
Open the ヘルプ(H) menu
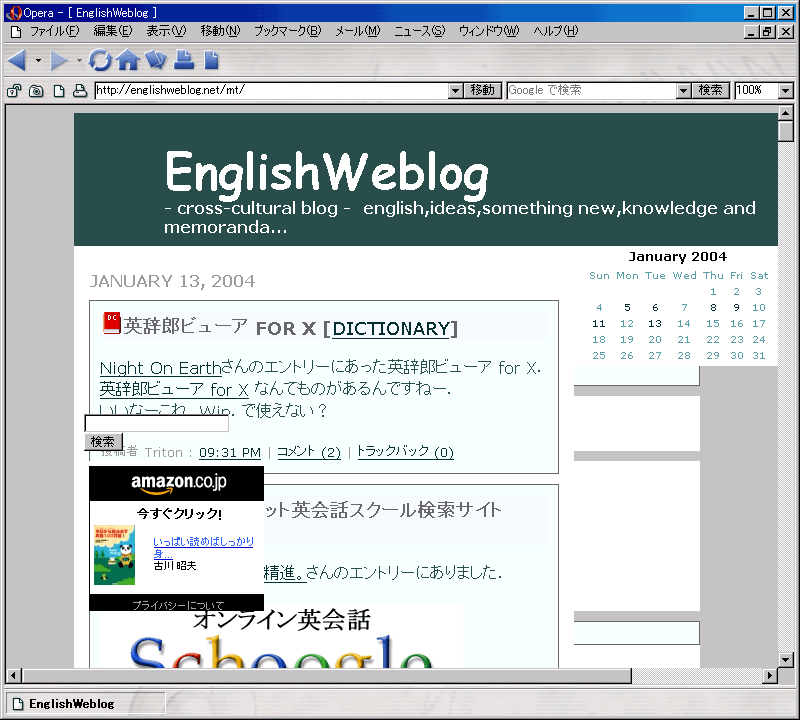556,31
